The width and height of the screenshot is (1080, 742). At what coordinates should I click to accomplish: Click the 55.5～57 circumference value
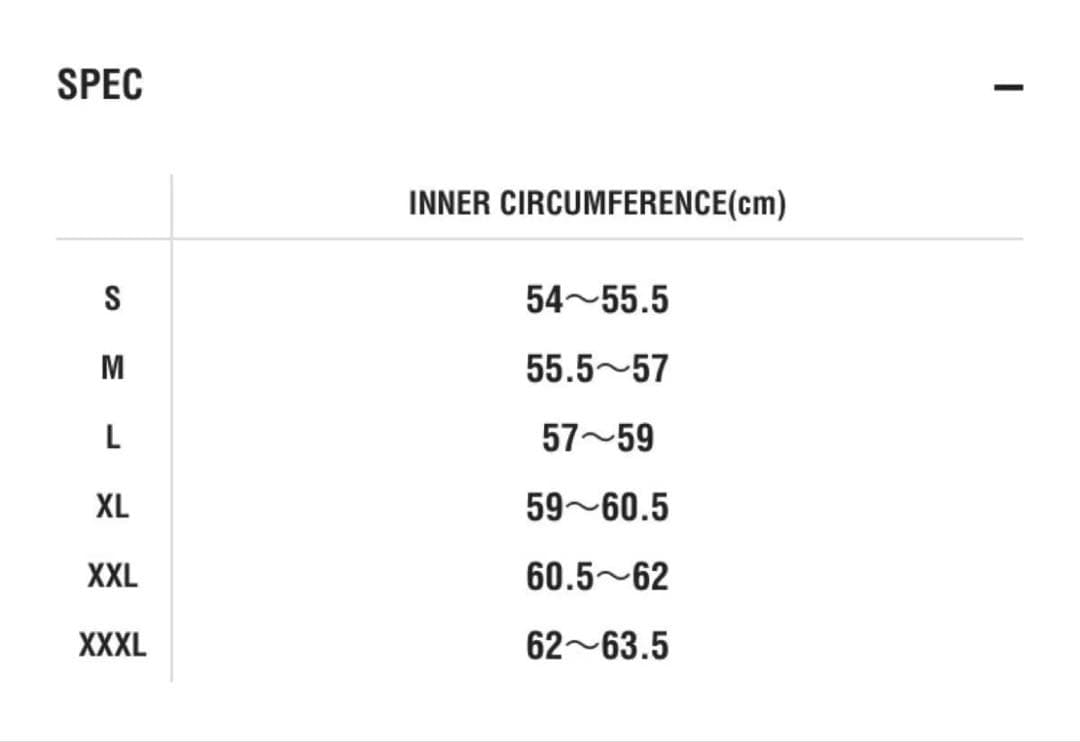pyautogui.click(x=597, y=369)
